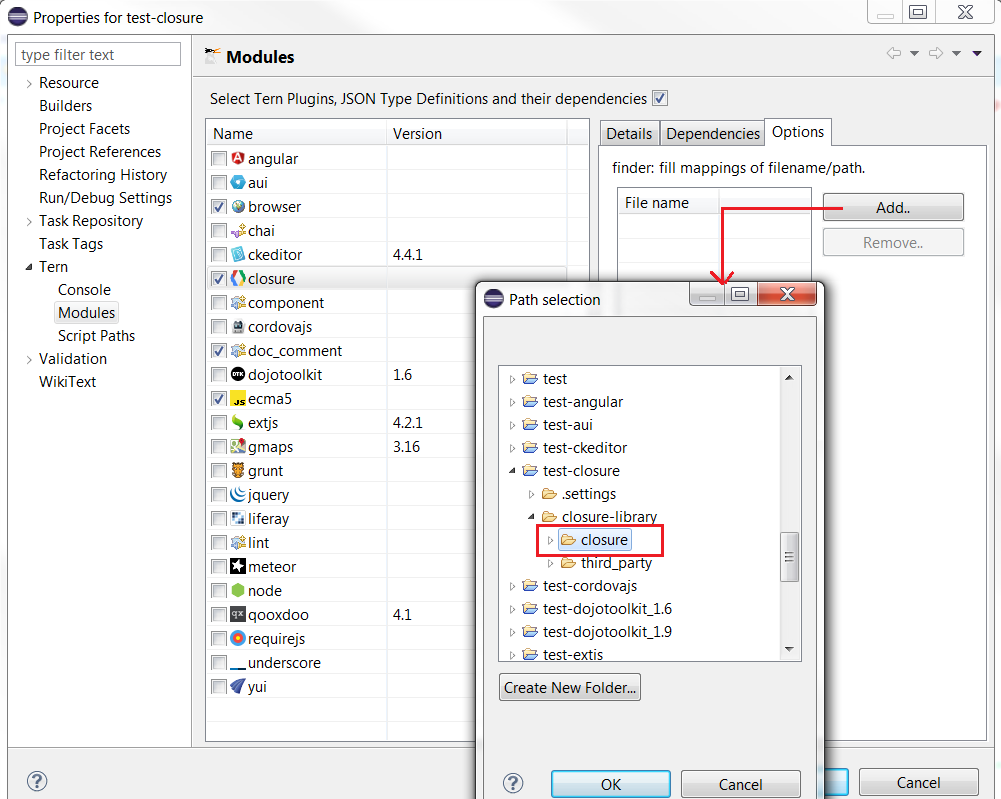Click Create New Folder... button

pyautogui.click(x=570, y=688)
